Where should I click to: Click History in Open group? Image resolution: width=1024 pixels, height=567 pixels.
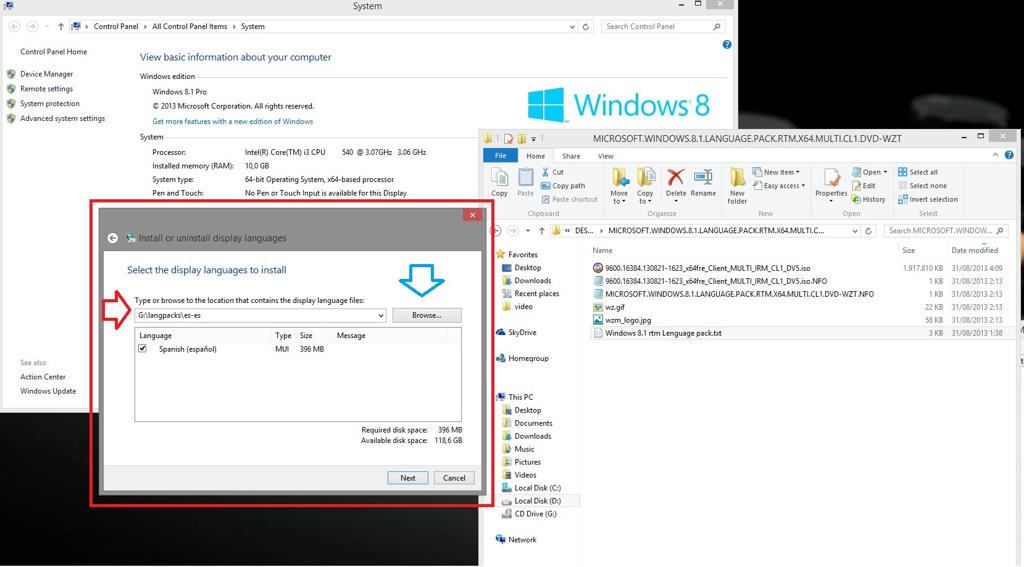point(869,200)
